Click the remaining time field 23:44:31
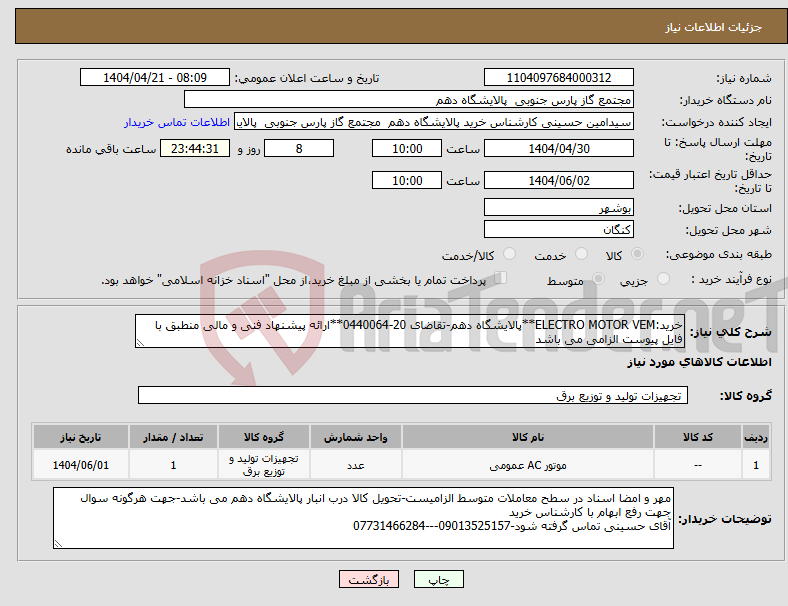Image resolution: width=788 pixels, height=606 pixels. (195, 148)
